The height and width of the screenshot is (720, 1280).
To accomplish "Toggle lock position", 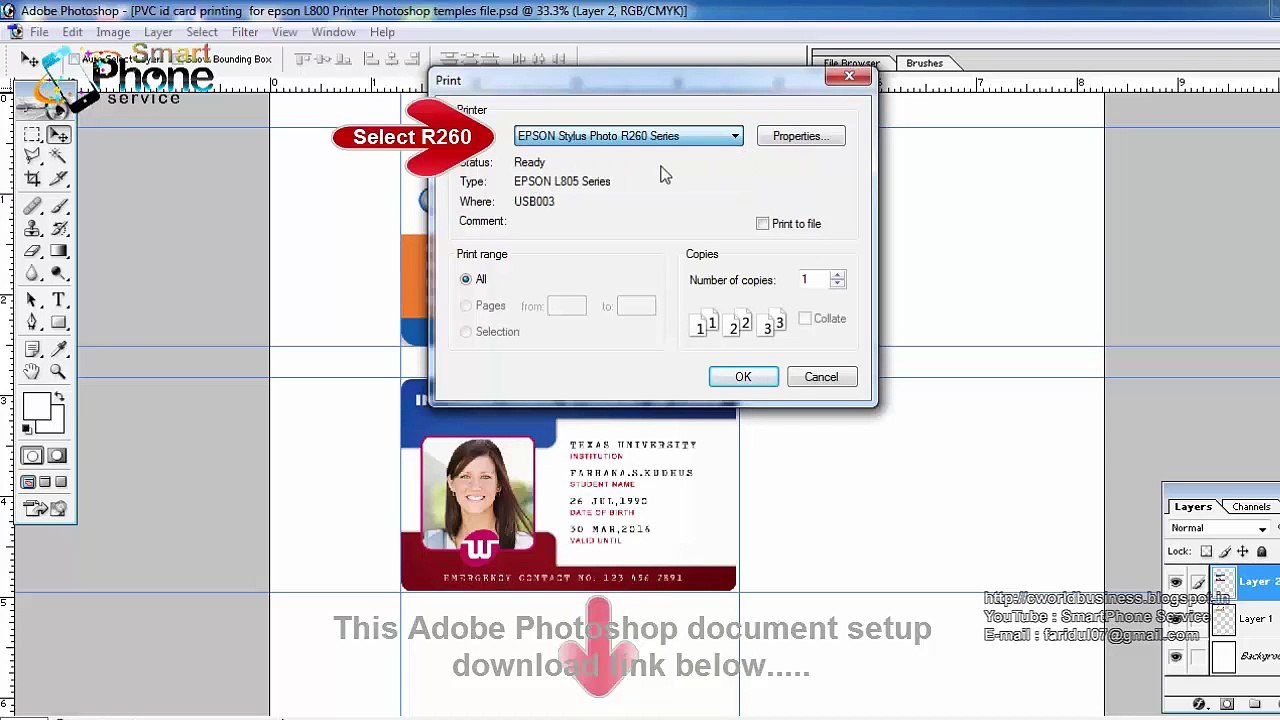I will coord(1243,551).
